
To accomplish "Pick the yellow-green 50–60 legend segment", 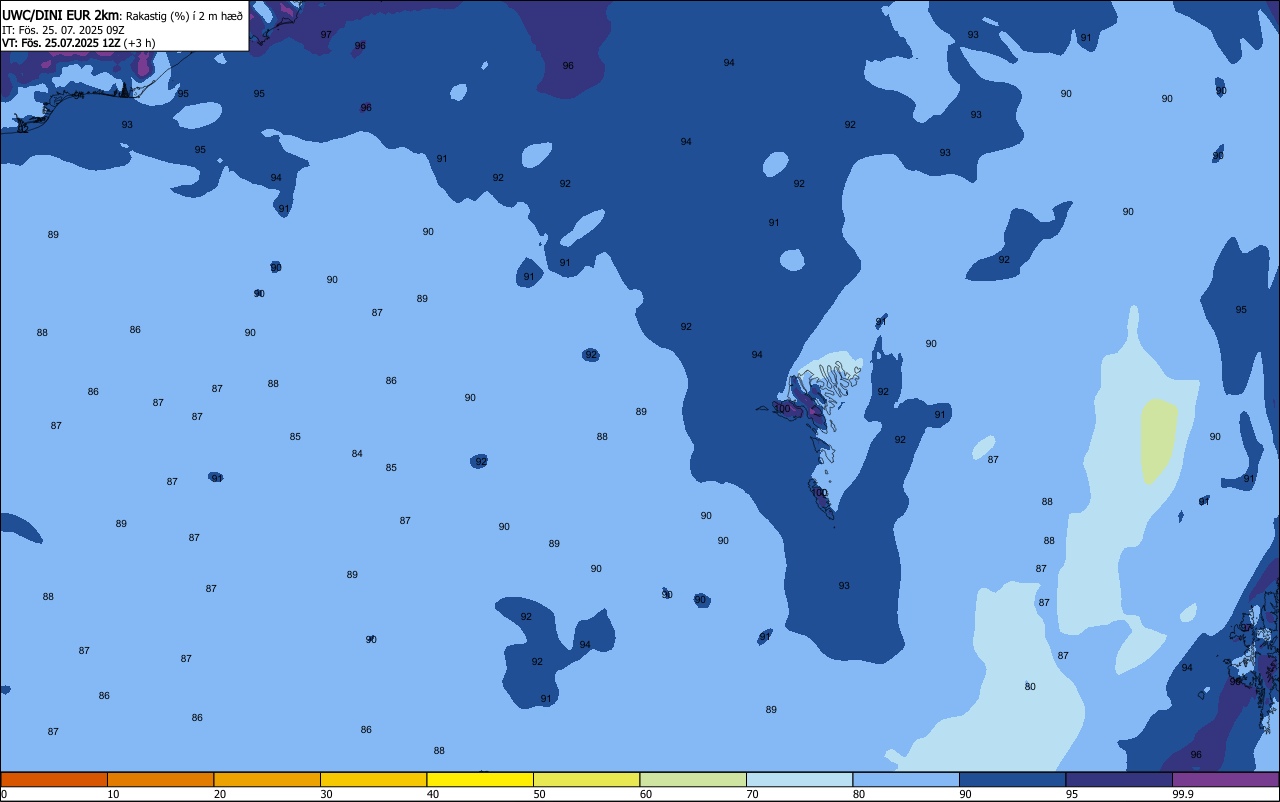I will (x=586, y=779).
